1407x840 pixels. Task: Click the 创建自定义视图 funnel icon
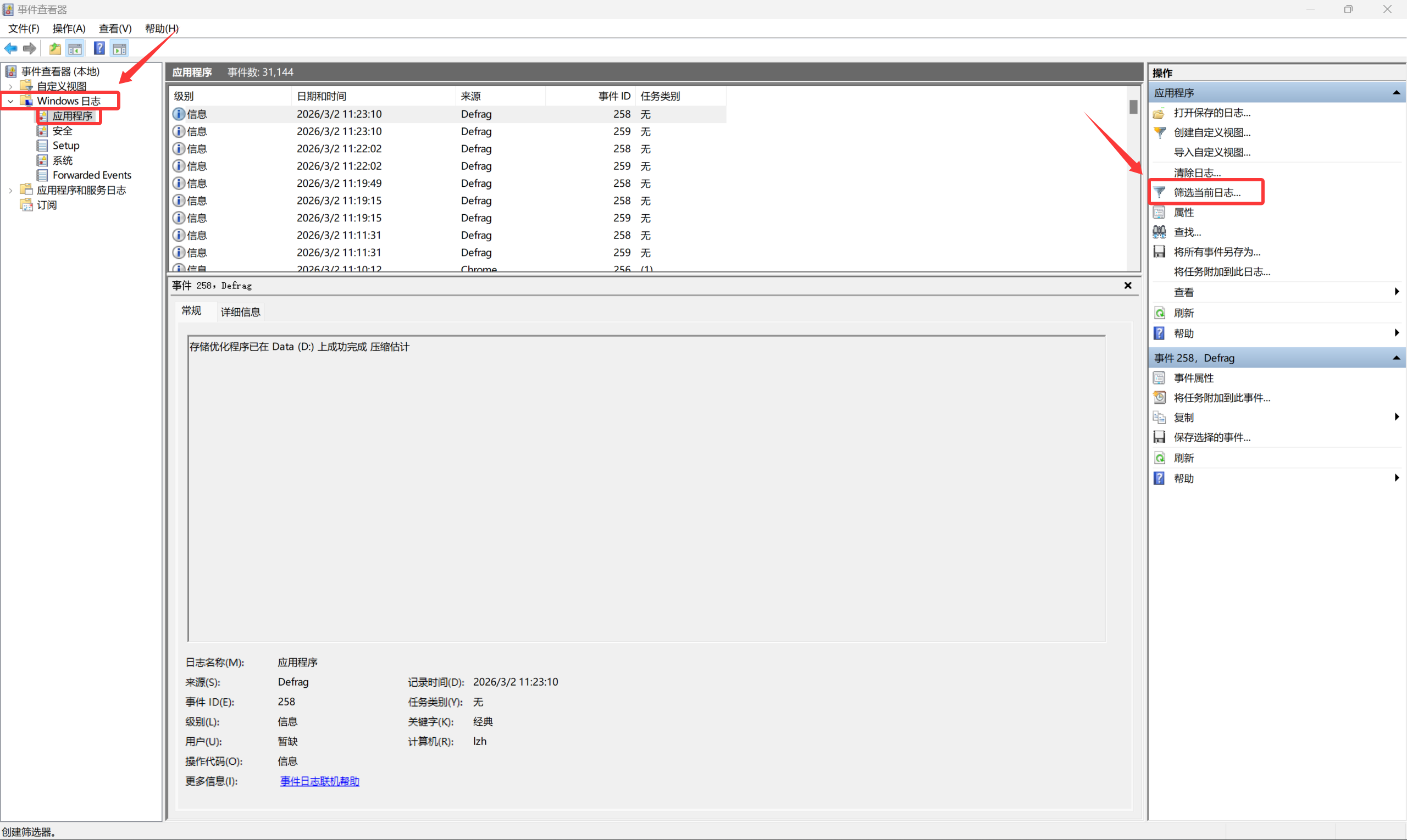tap(1159, 132)
